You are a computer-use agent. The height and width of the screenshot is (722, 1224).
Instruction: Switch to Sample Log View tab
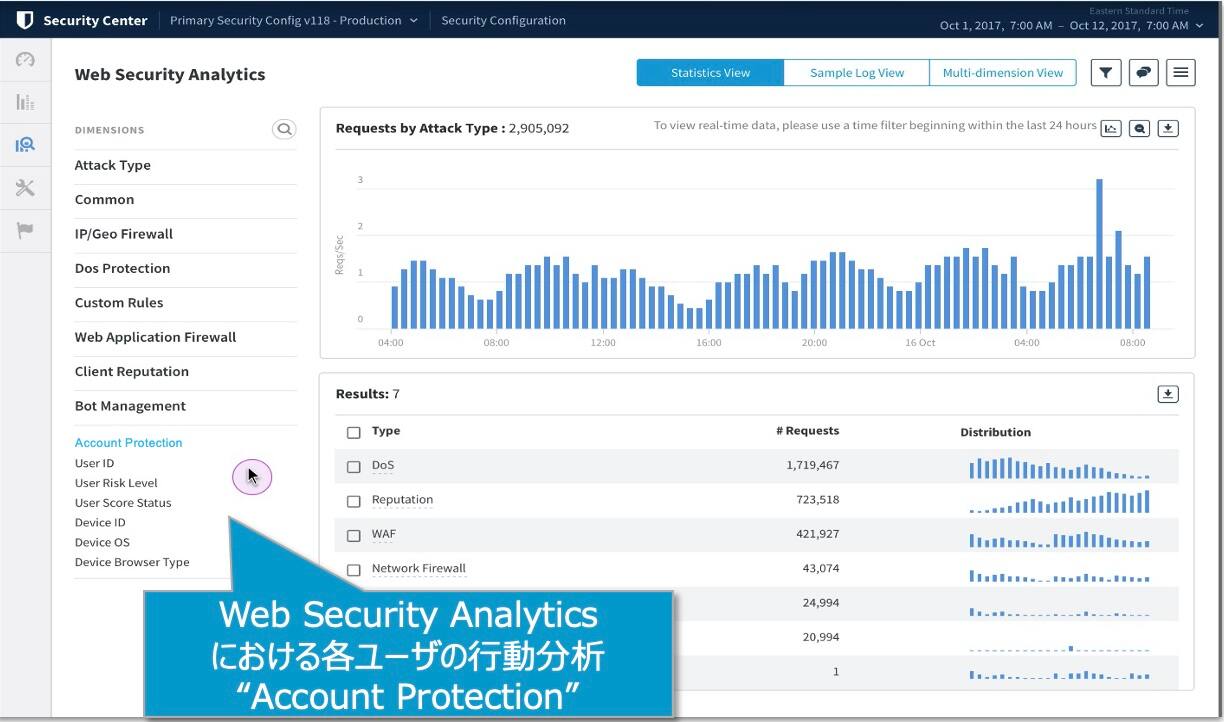point(856,73)
